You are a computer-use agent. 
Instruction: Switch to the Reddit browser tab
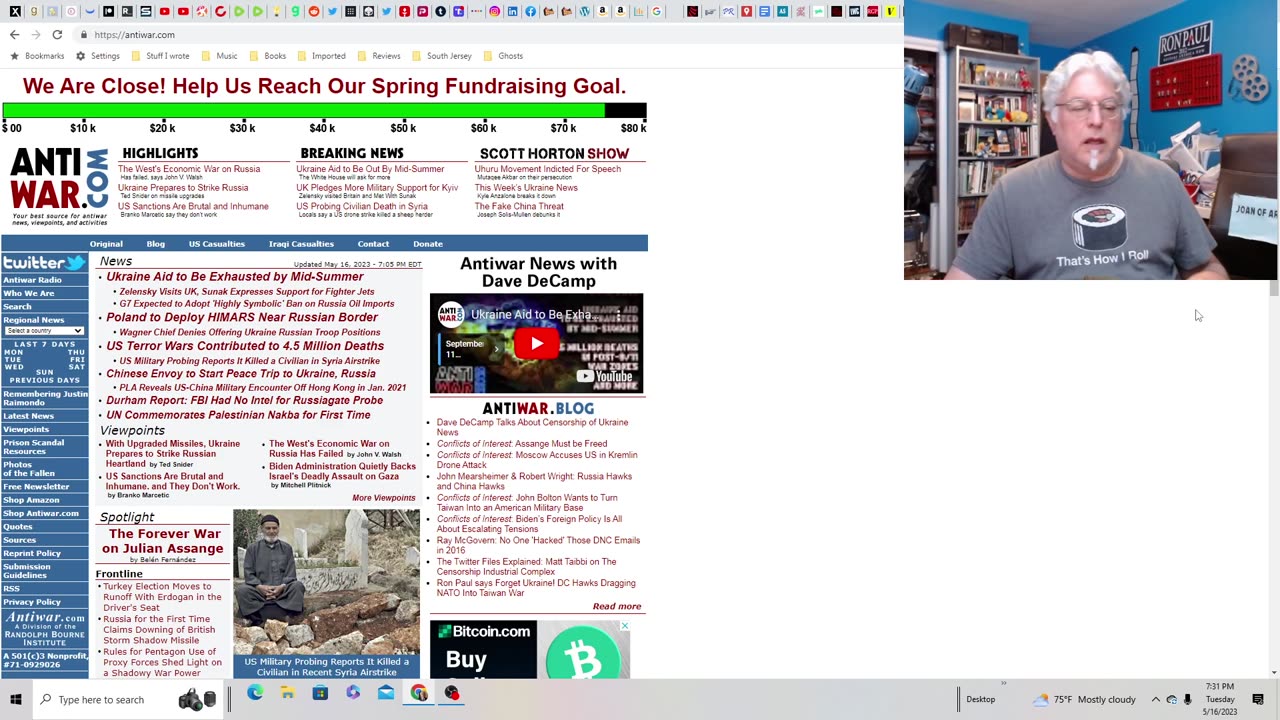314,11
